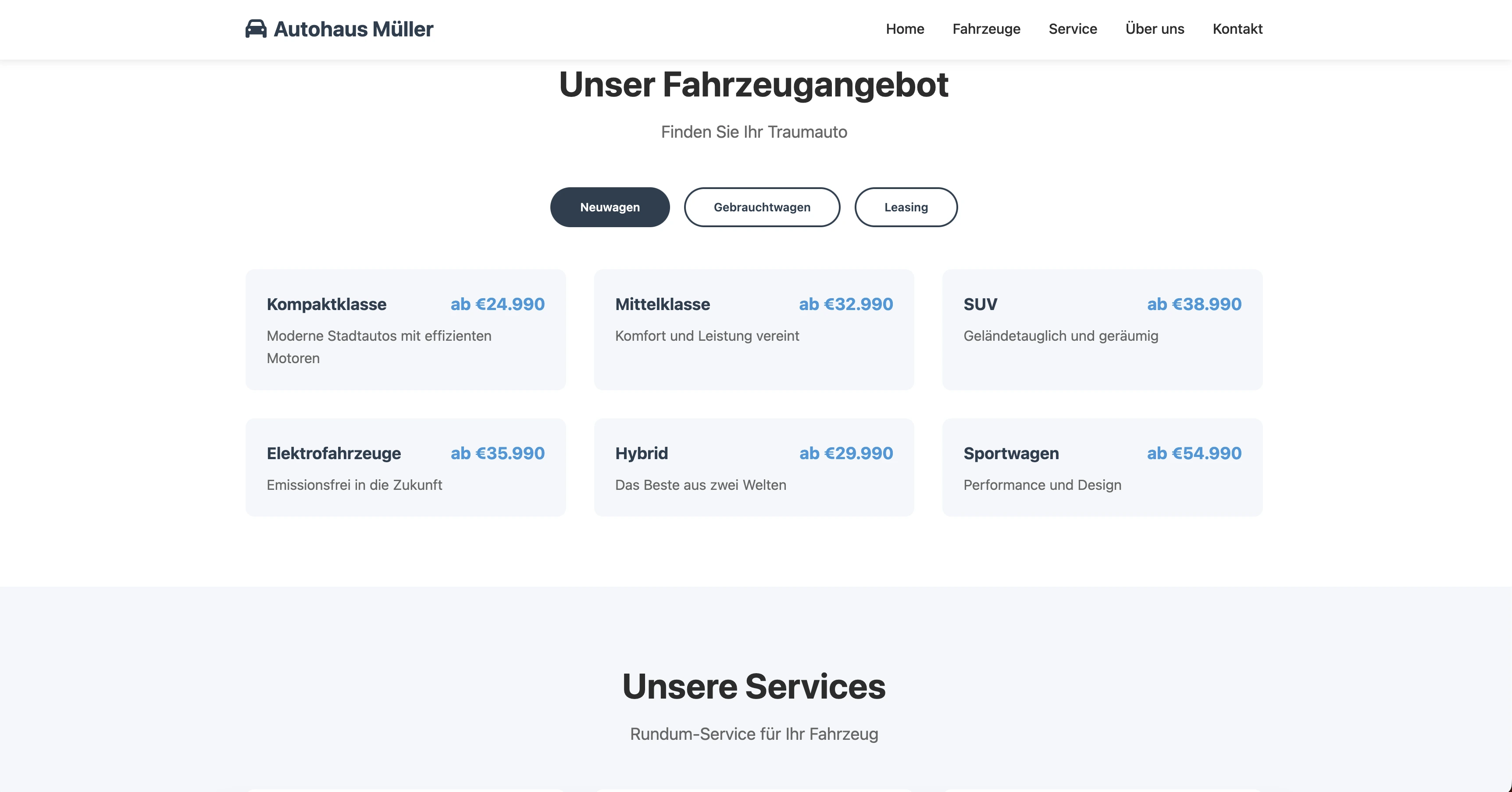Navigate to the Fahrzeuge section

click(x=986, y=29)
